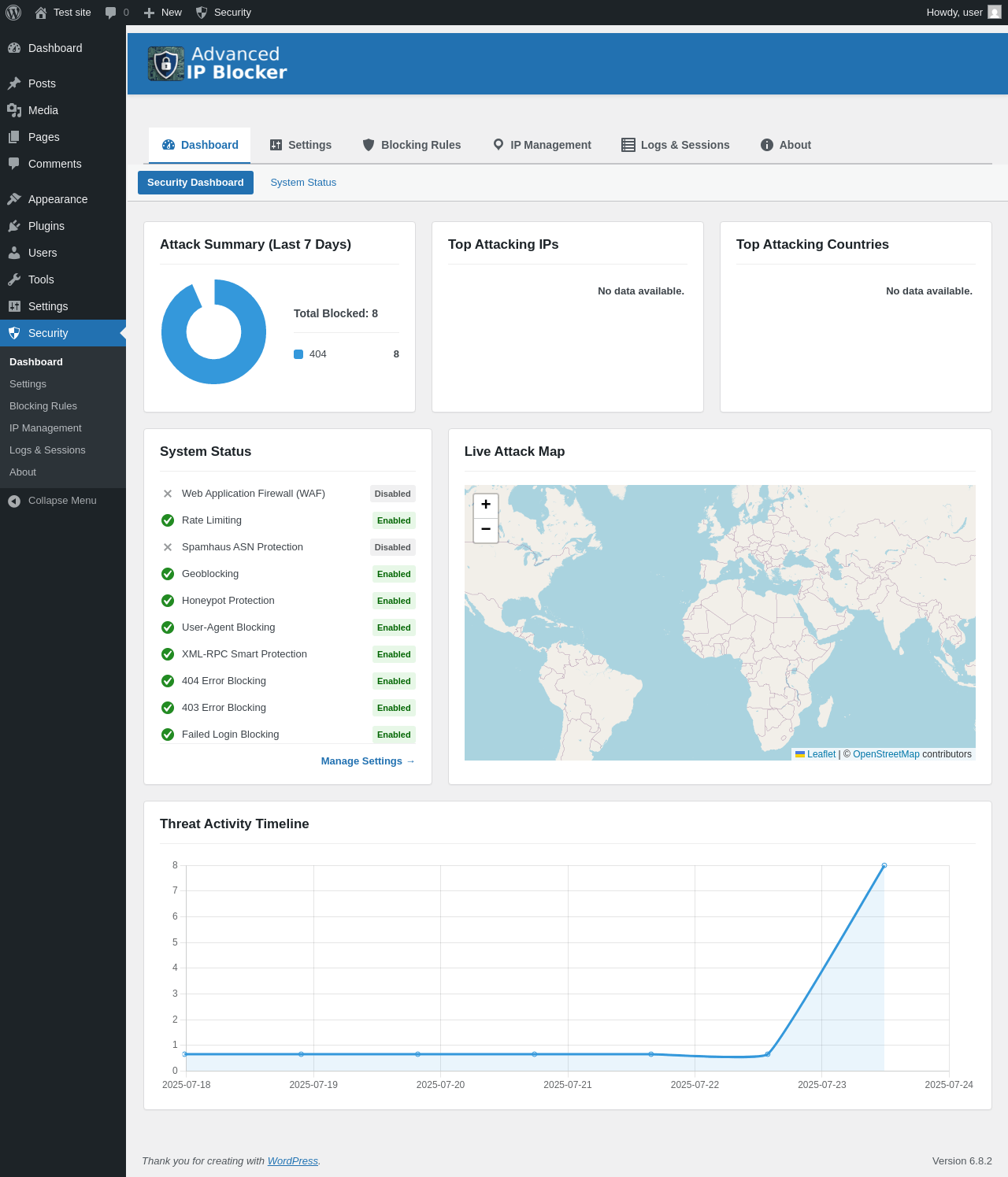Zoom out on the Live Attack Map
1008x1177 pixels.
(486, 530)
